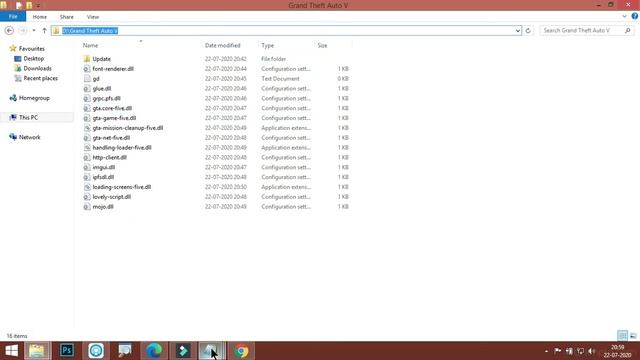640x360 pixels.
Task: Expand address bar history dropdown
Action: point(518,31)
